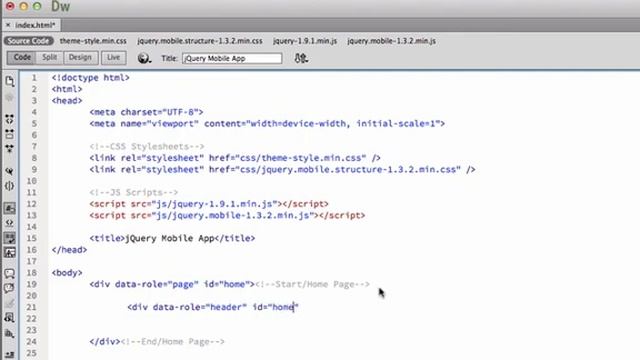Click the Title input field
Screen dimensions: 640x360
pyautogui.click(x=232, y=58)
